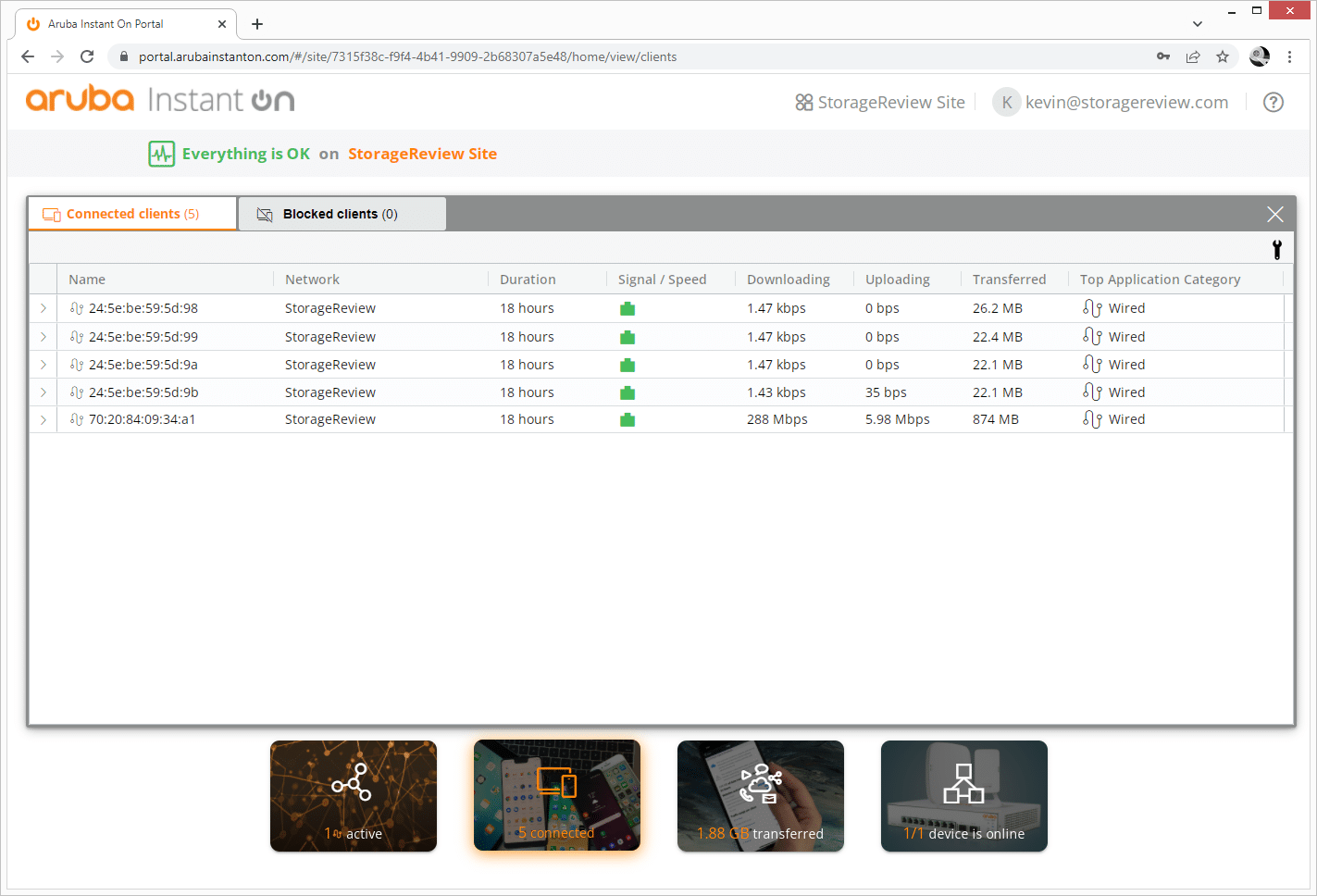Open the 1 active networks tile
1317x896 pixels.
pyautogui.click(x=354, y=796)
